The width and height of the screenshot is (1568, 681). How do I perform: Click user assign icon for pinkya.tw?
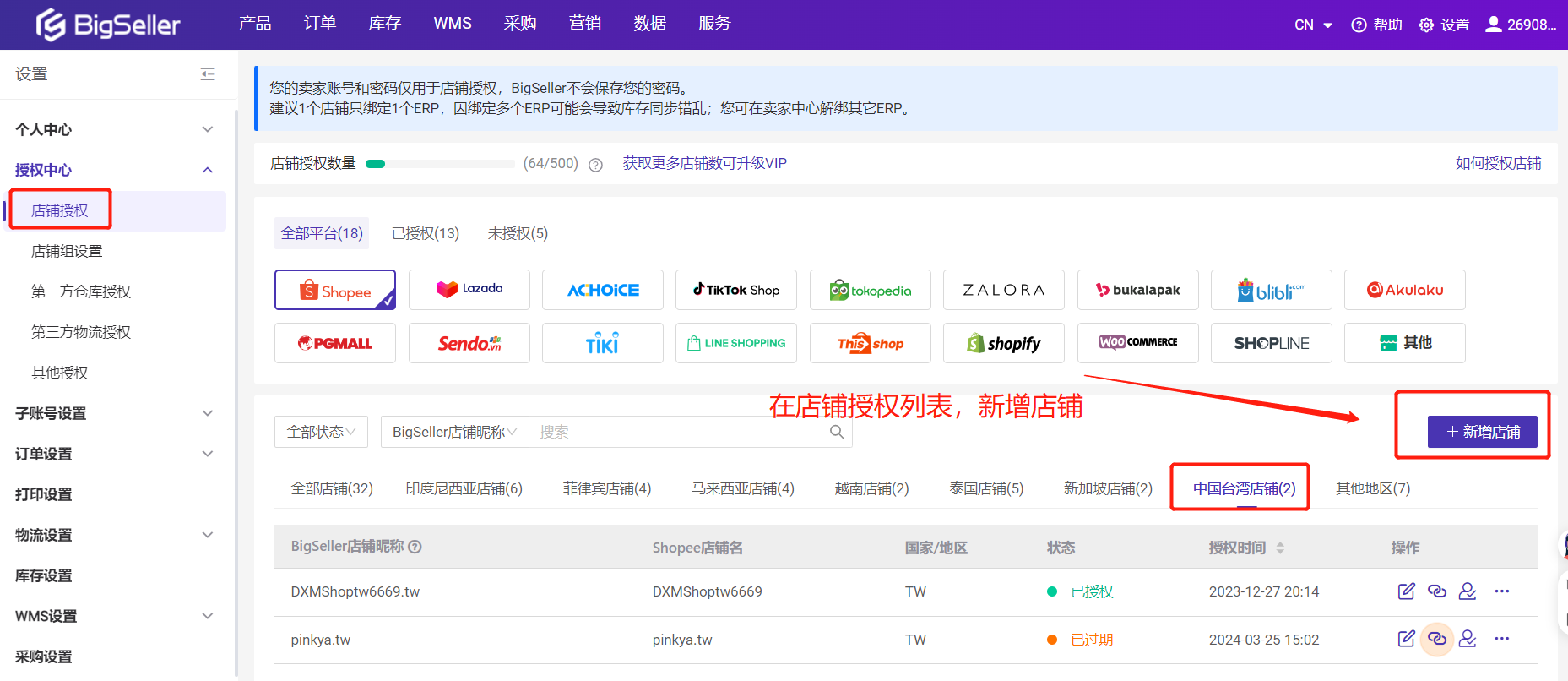coord(1468,639)
